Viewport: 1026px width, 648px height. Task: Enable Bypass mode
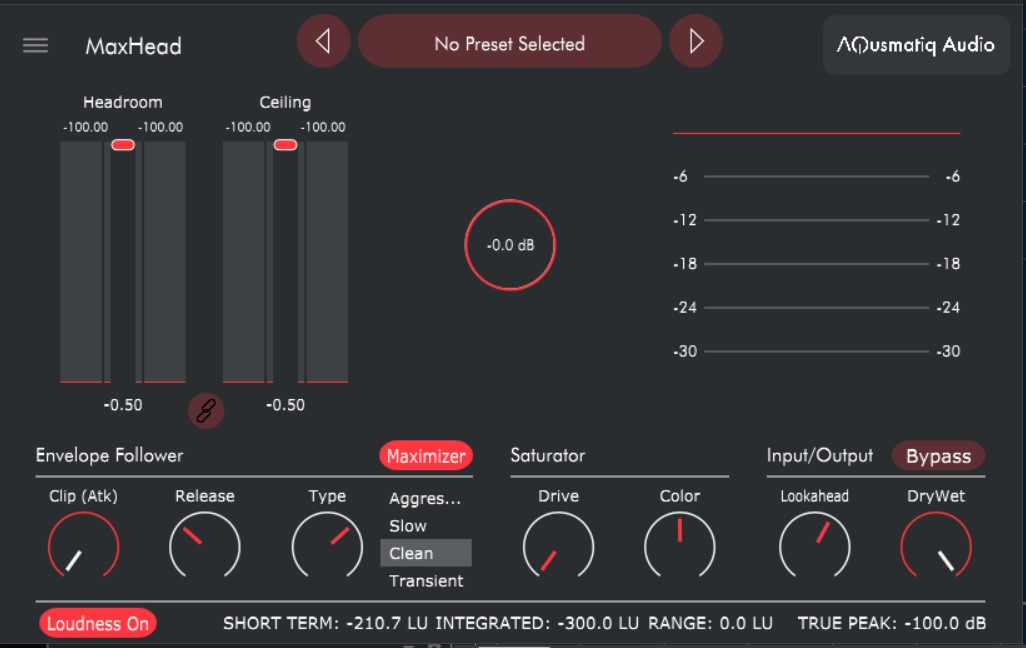click(x=938, y=456)
